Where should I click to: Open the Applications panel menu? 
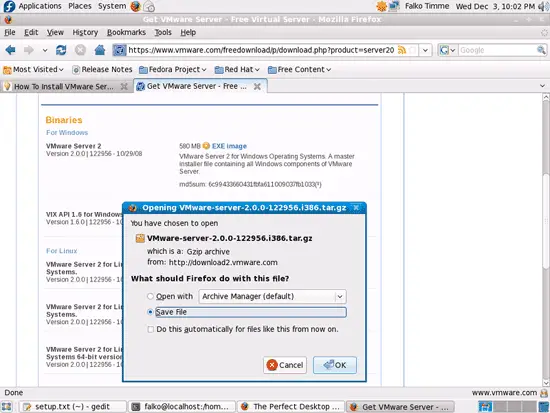point(40,6)
